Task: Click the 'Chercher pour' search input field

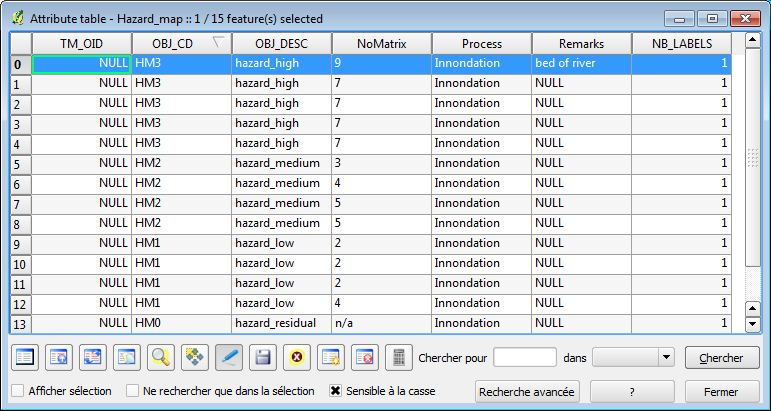Action: [x=525, y=357]
